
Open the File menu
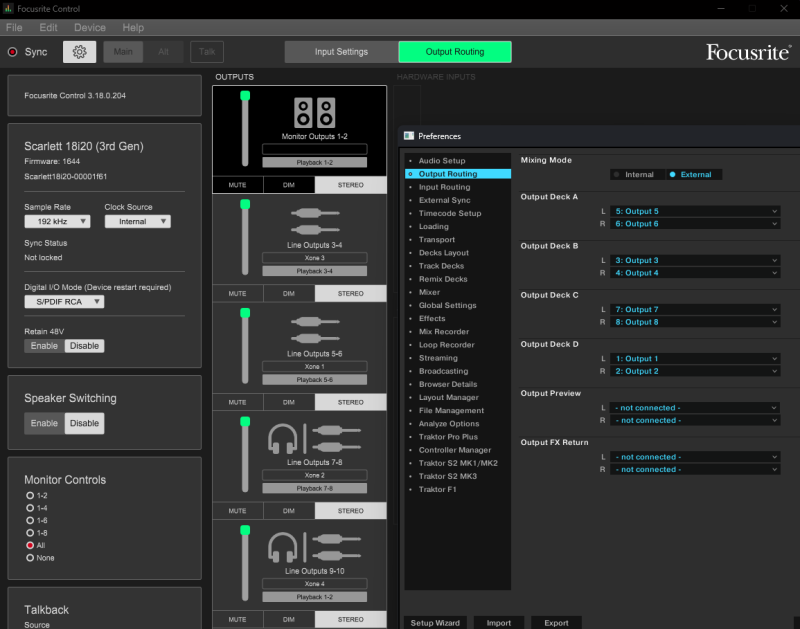pos(14,28)
